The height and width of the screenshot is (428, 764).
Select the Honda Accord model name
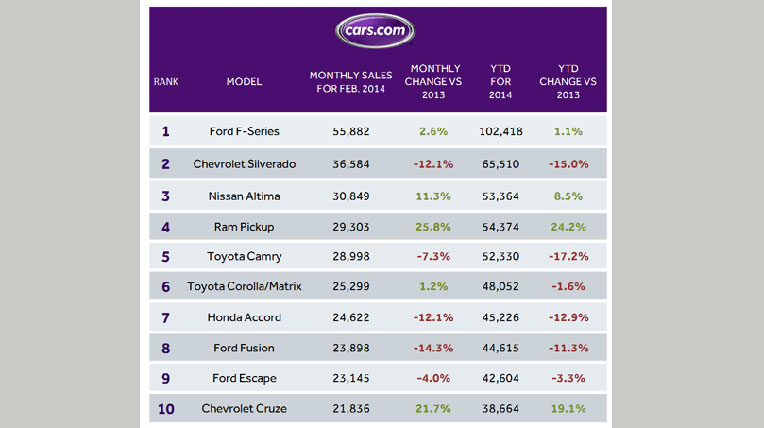[245, 317]
